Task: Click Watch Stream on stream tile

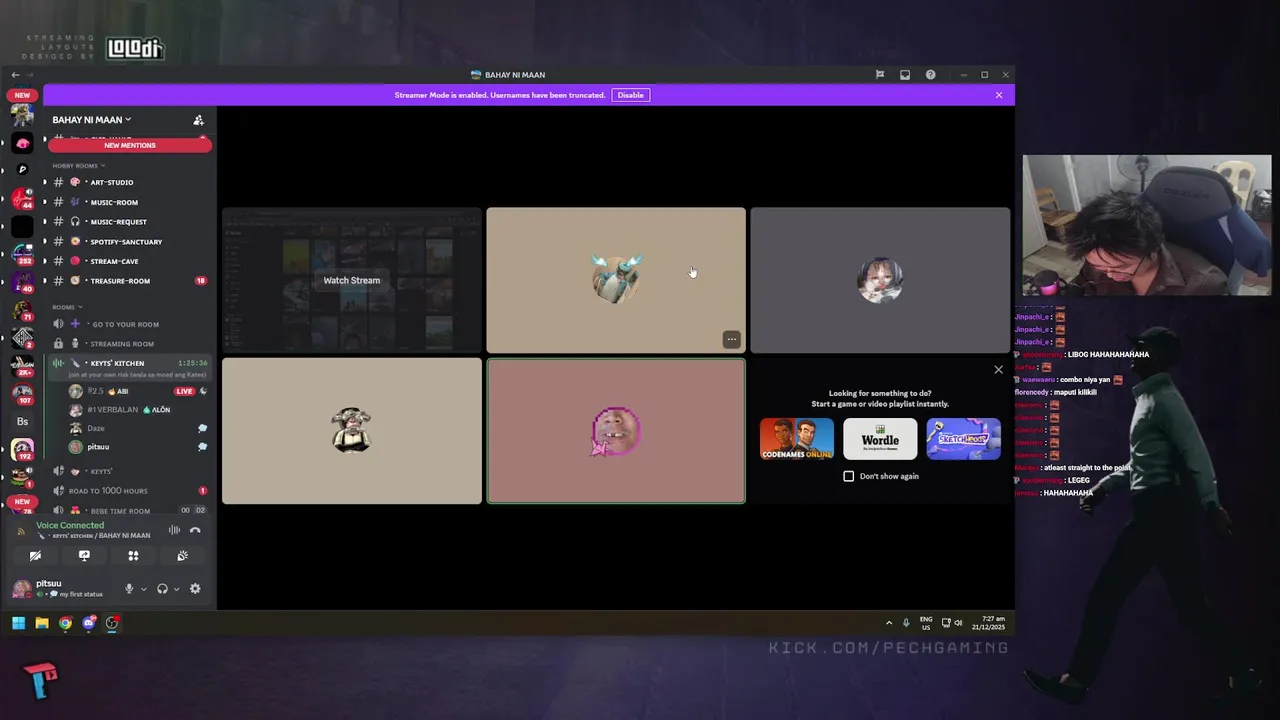Action: [352, 281]
